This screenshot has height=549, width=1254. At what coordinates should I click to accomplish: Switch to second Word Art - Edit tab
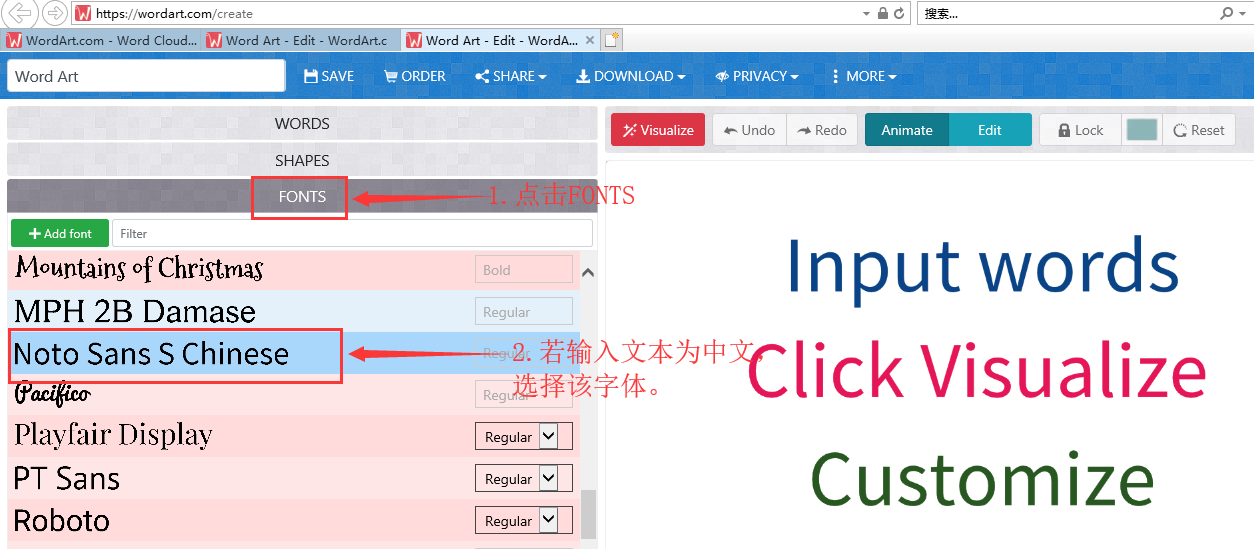click(x=301, y=40)
